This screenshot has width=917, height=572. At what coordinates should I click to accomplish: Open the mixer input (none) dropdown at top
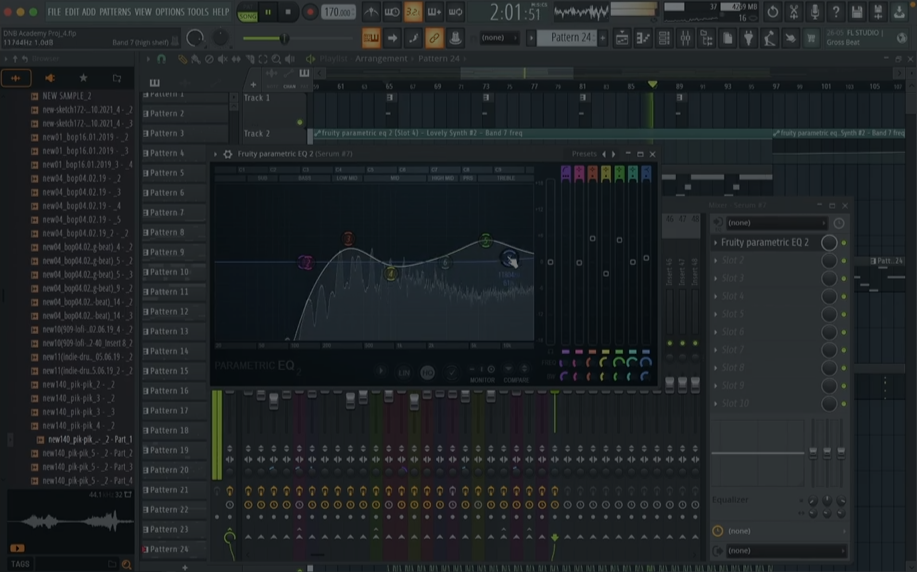click(x=777, y=223)
